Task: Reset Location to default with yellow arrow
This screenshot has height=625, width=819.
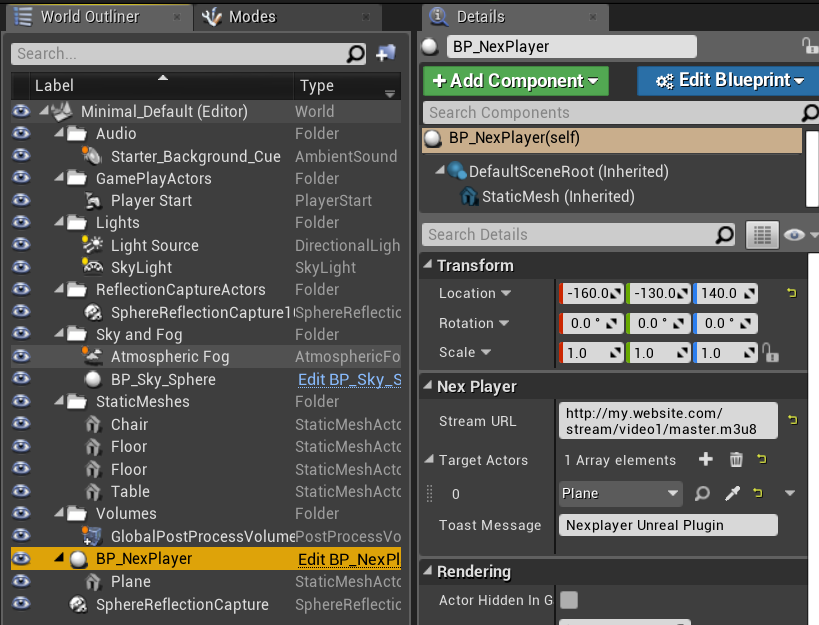Action: [792, 293]
